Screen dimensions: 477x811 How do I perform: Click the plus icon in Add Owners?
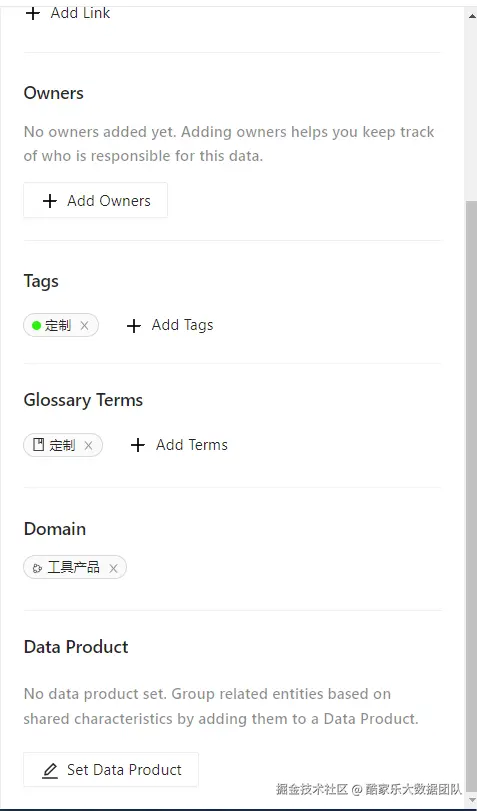point(50,201)
